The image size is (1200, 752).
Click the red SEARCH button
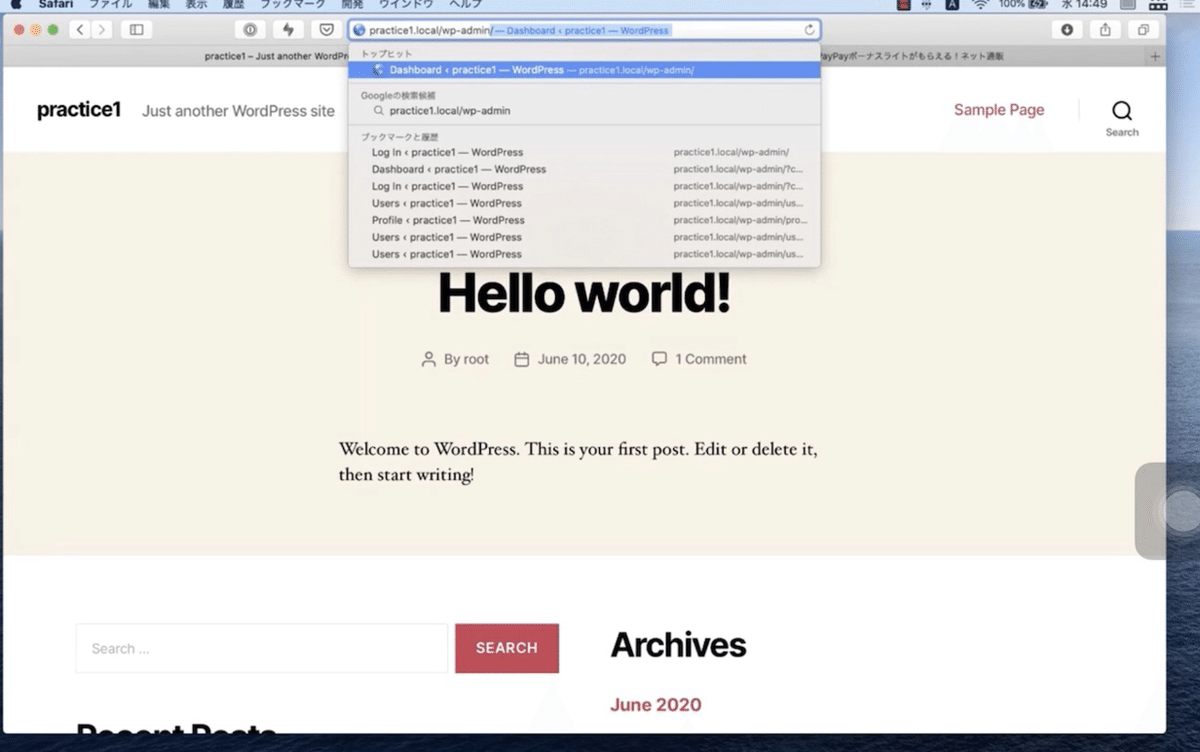[x=507, y=648]
